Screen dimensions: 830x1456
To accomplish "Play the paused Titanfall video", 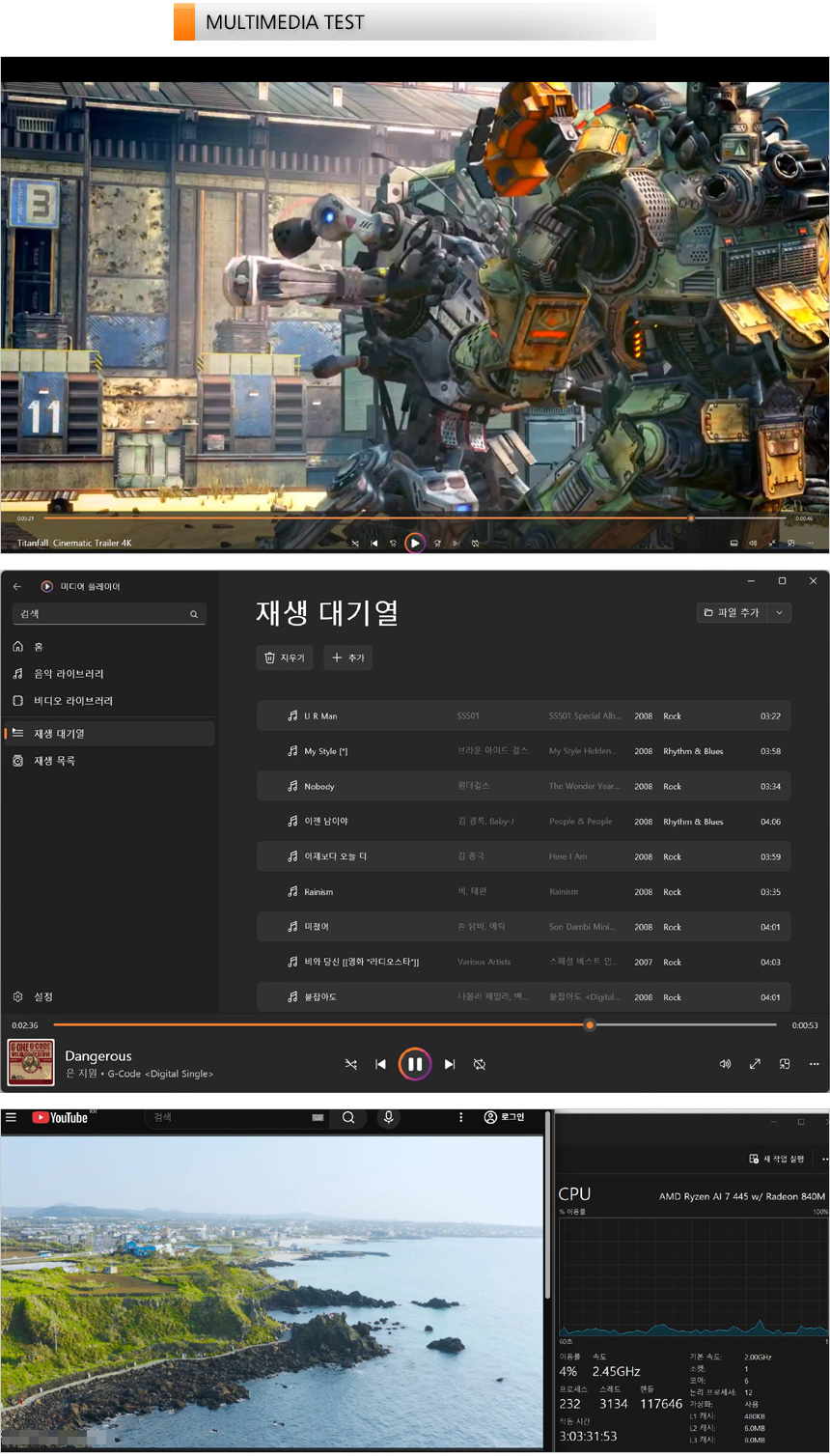I will click(x=414, y=544).
